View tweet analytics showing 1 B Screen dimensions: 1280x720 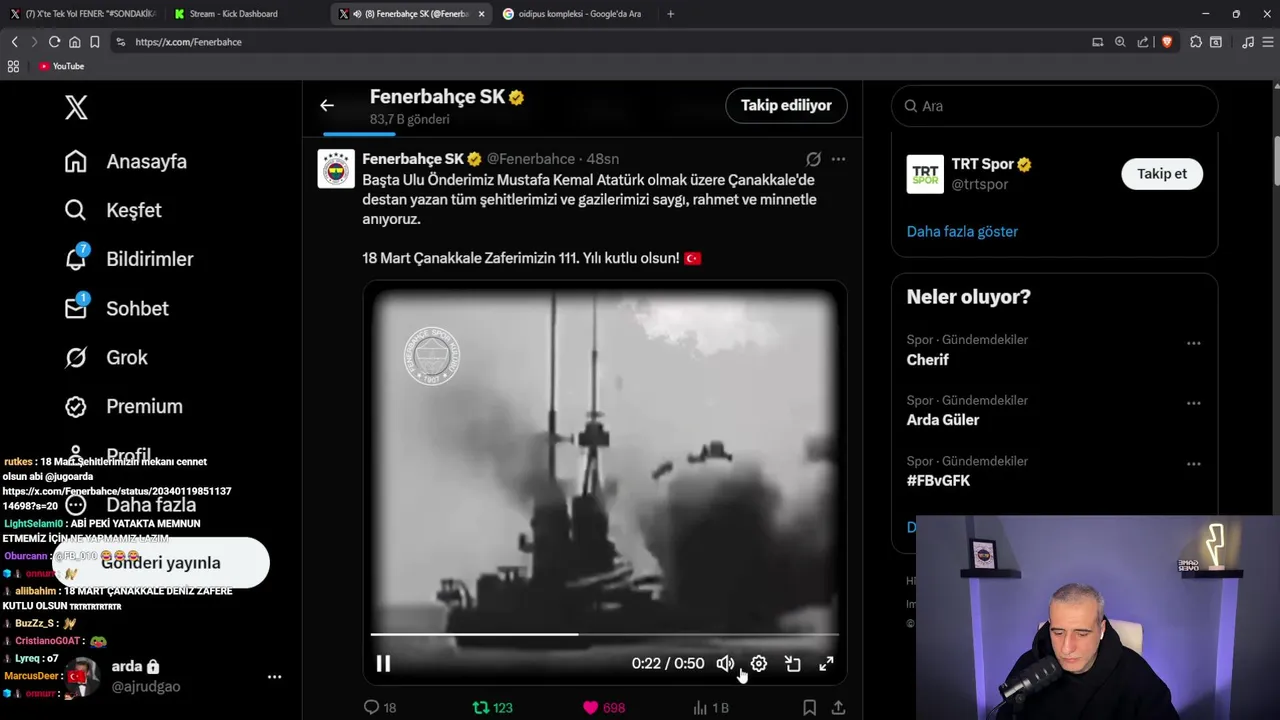(x=711, y=708)
